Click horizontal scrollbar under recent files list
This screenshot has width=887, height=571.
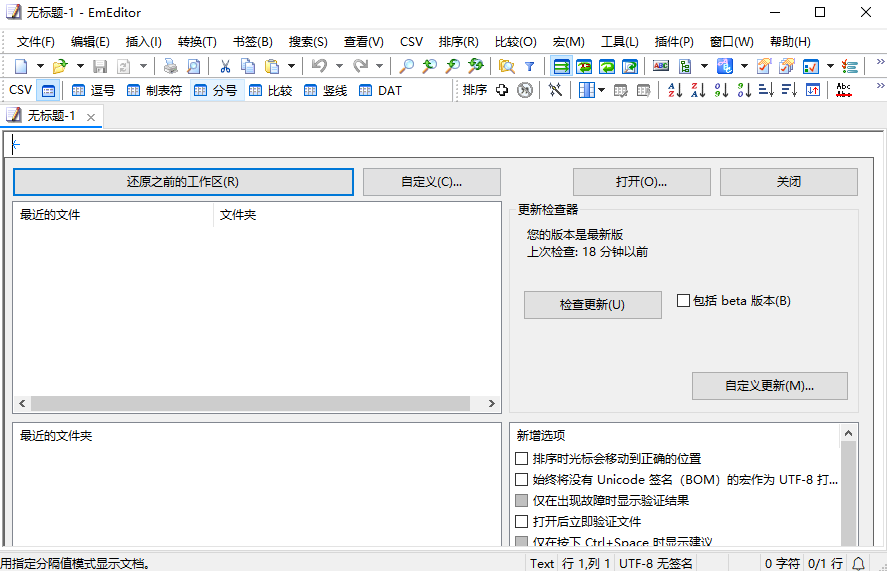(x=250, y=403)
